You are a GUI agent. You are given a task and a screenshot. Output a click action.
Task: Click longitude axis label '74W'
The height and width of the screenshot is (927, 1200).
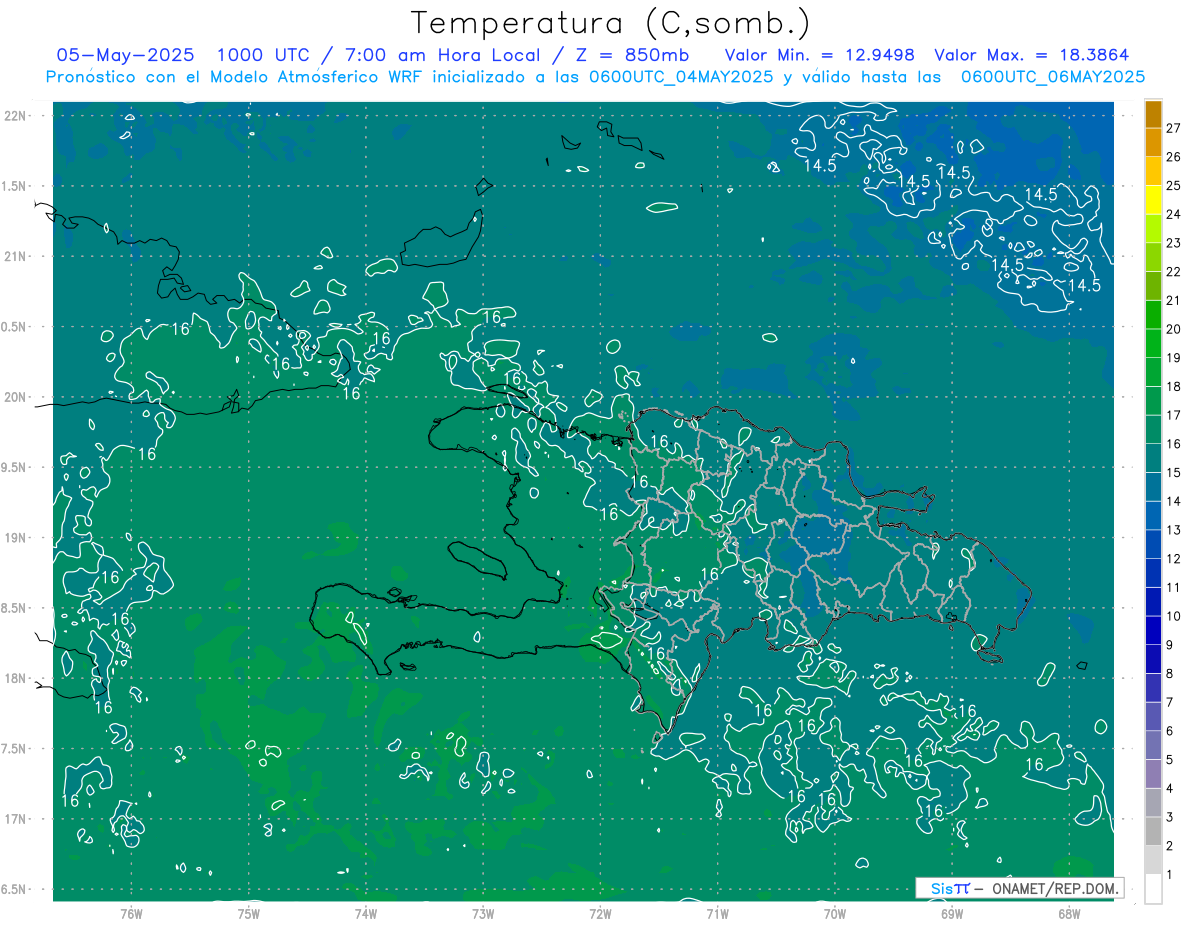point(366,914)
